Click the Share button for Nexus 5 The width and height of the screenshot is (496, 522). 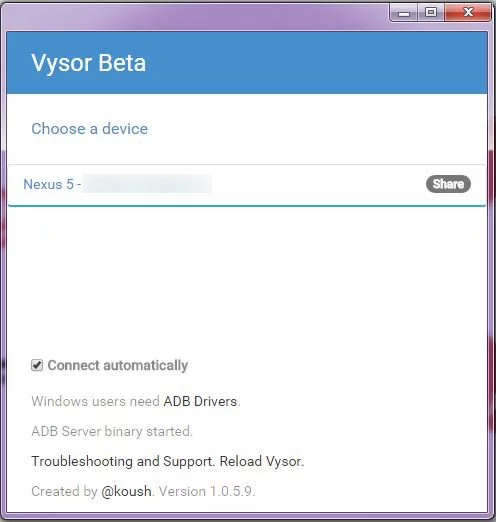point(448,184)
